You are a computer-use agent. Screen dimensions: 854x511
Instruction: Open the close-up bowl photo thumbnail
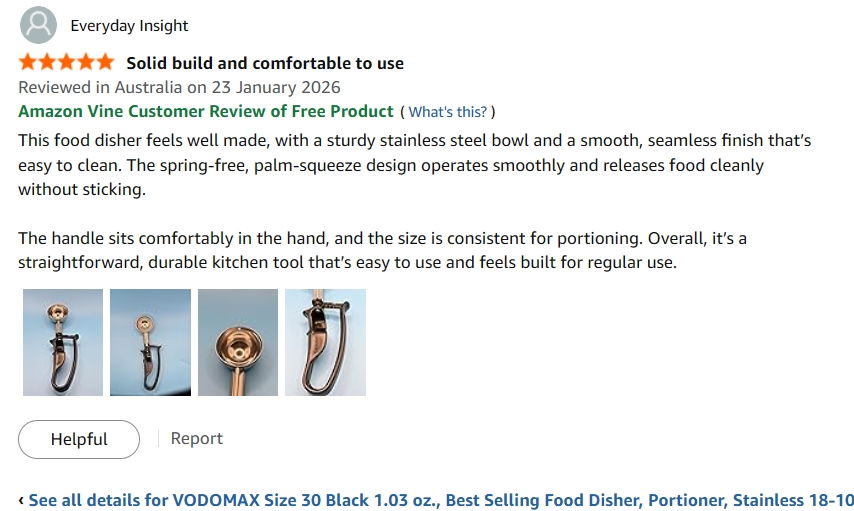(238, 342)
